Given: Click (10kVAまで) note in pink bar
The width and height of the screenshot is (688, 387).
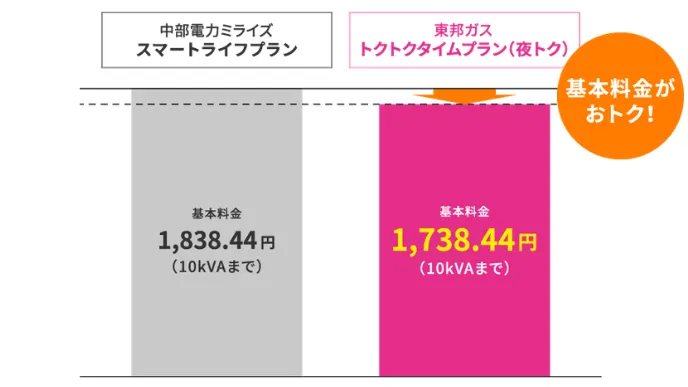Looking at the screenshot, I should coord(464,268).
